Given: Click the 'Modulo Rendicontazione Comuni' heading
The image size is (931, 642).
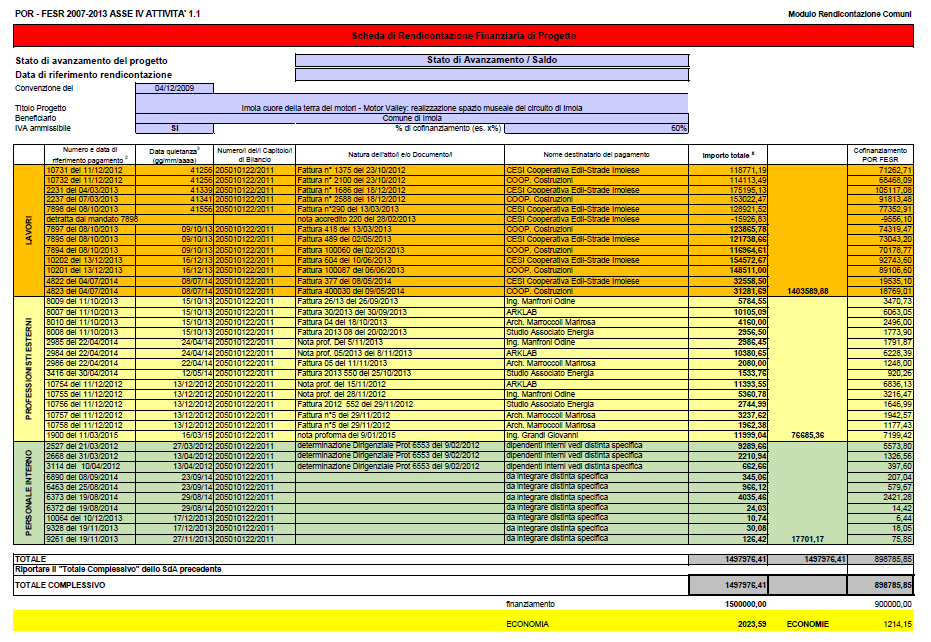Looking at the screenshot, I should [850, 14].
